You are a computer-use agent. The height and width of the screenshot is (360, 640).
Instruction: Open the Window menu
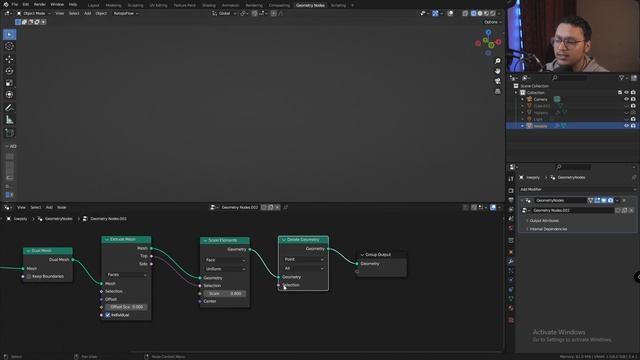click(57, 4)
